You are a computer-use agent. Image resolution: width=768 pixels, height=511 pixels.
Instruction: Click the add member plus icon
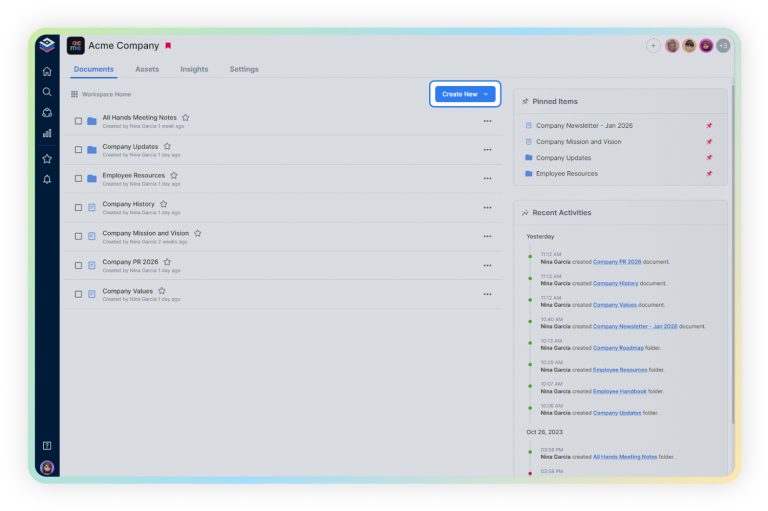[653, 46]
